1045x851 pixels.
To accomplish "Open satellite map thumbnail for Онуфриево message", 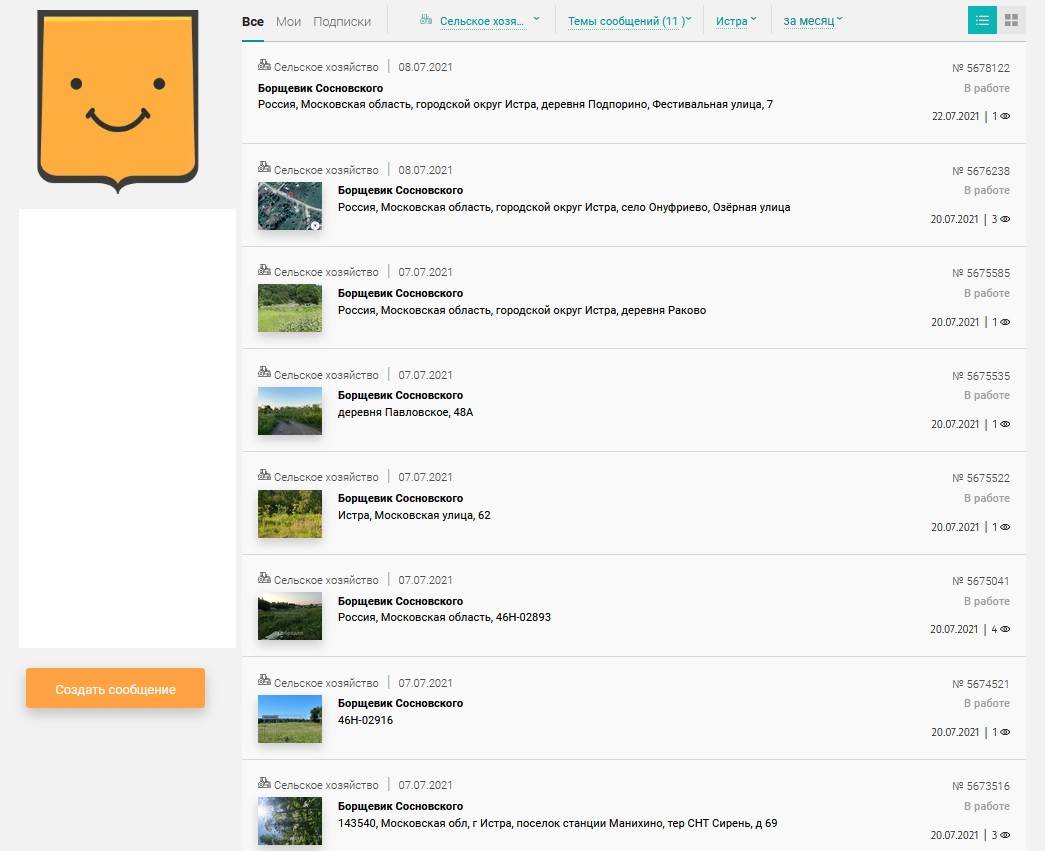I will tap(290, 206).
